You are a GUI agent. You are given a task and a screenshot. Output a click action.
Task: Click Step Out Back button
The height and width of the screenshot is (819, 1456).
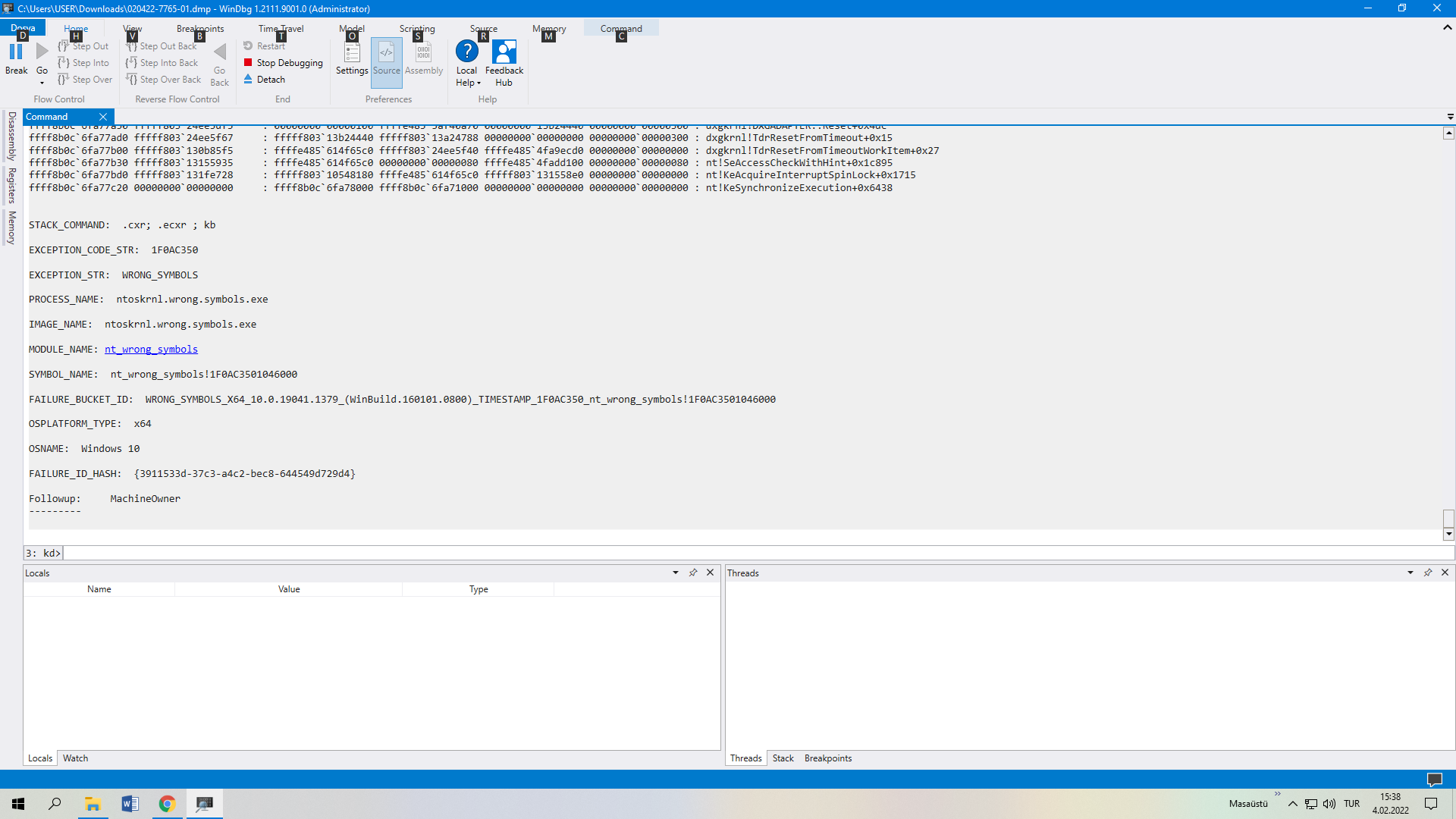pyautogui.click(x=161, y=46)
